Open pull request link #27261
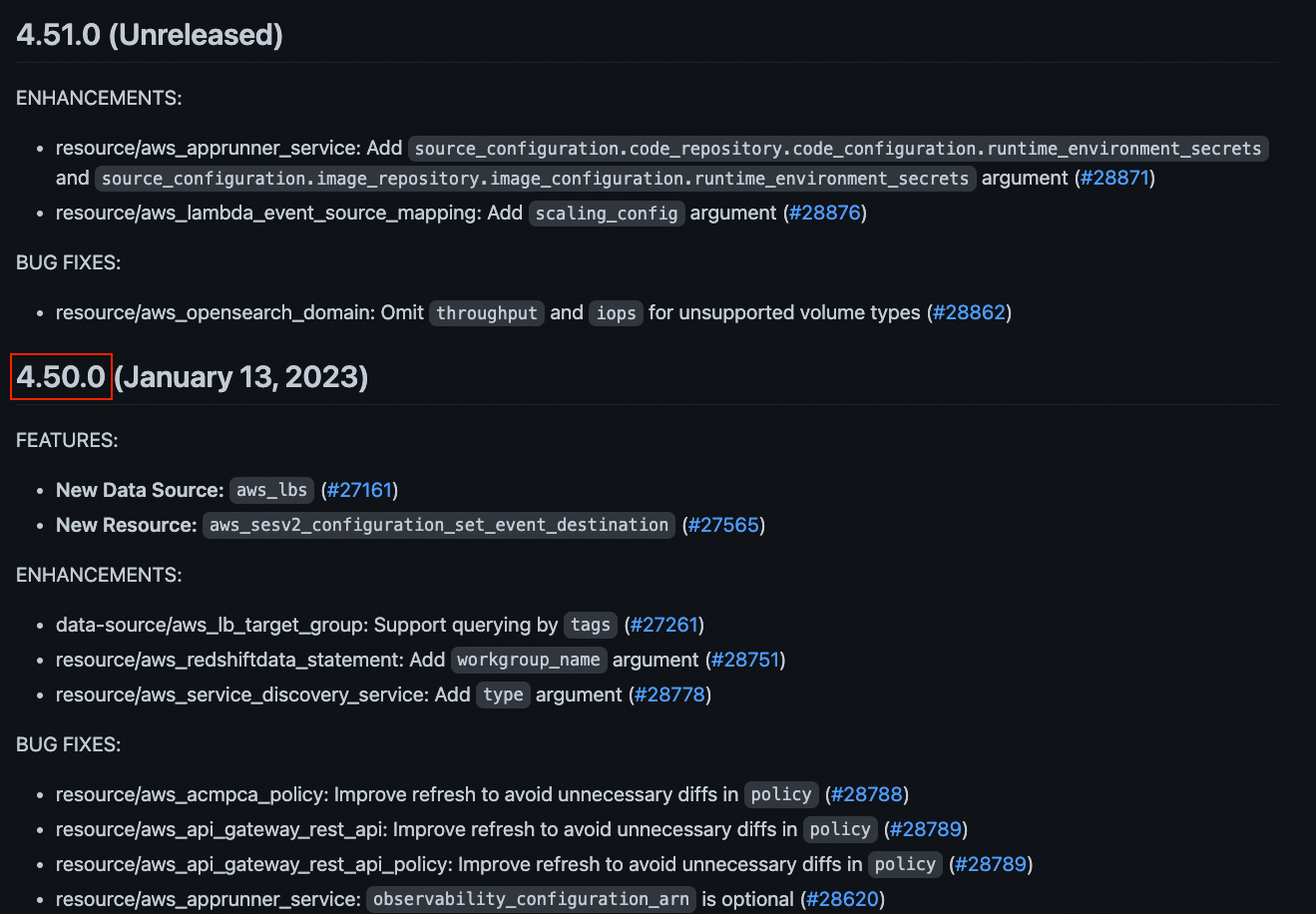This screenshot has width=1316, height=914. point(664,626)
